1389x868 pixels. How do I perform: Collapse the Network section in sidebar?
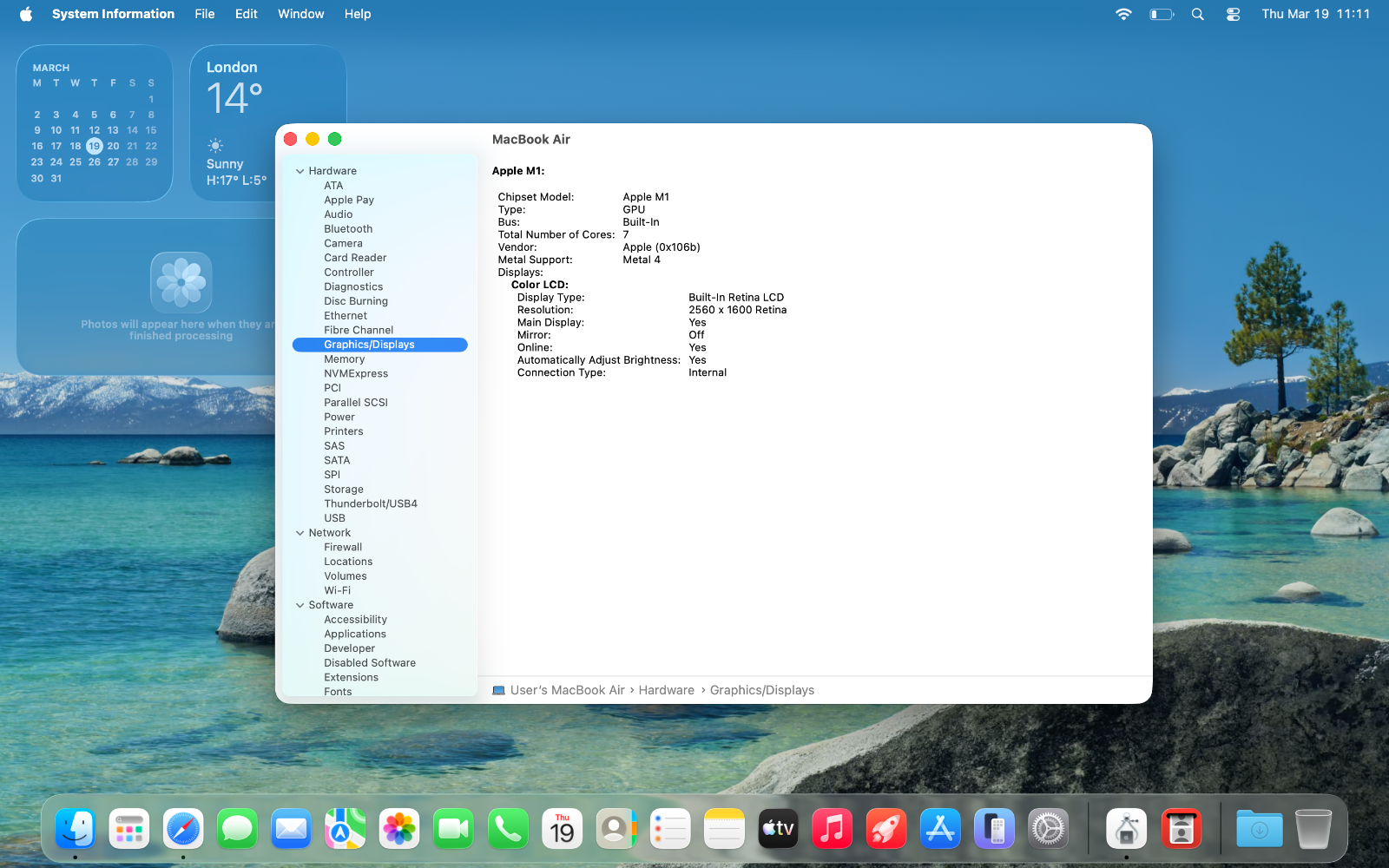point(300,533)
